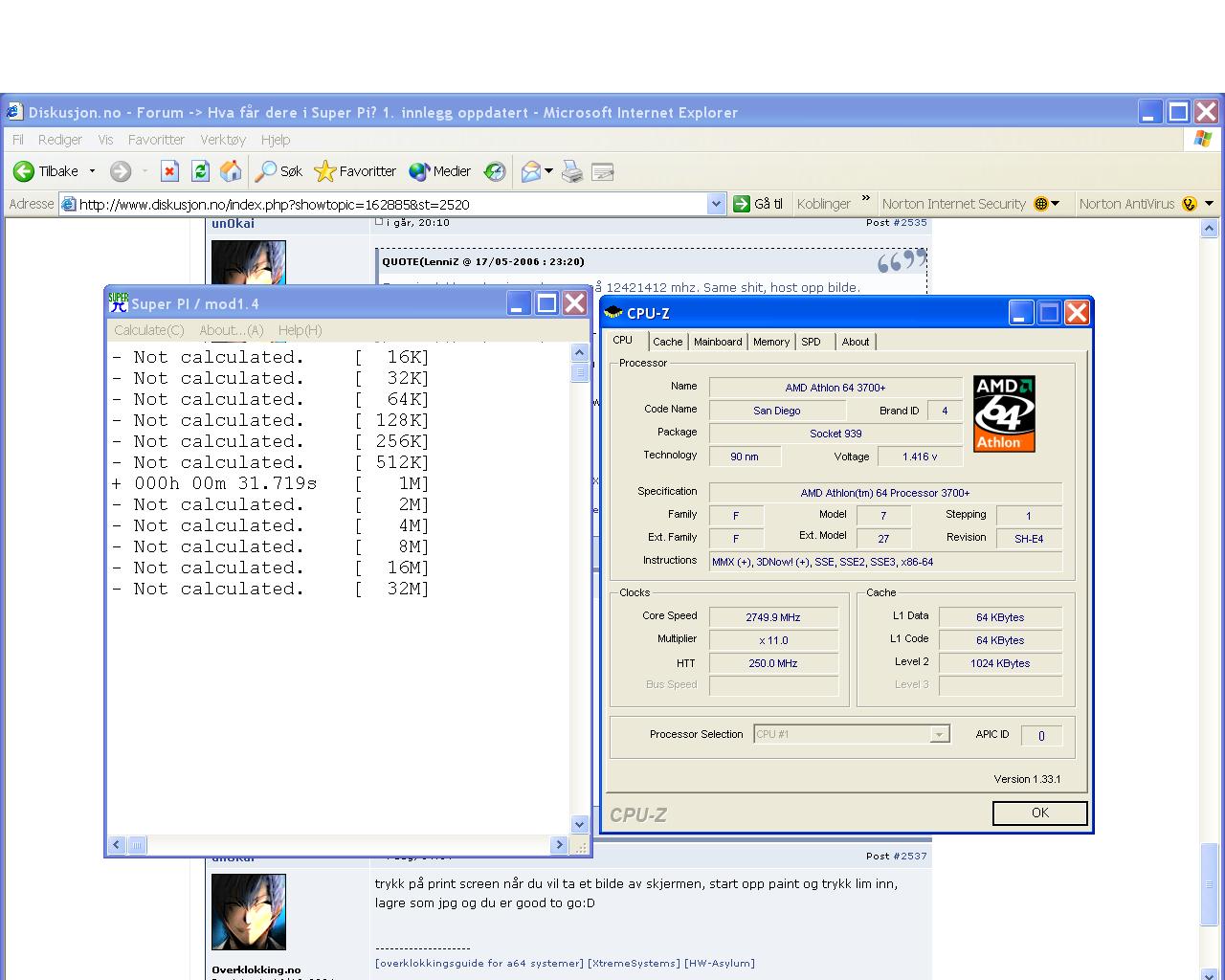Viewport: 1225px width, 980px height.
Task: Click the CPU-Z OK button
Action: point(1040,813)
